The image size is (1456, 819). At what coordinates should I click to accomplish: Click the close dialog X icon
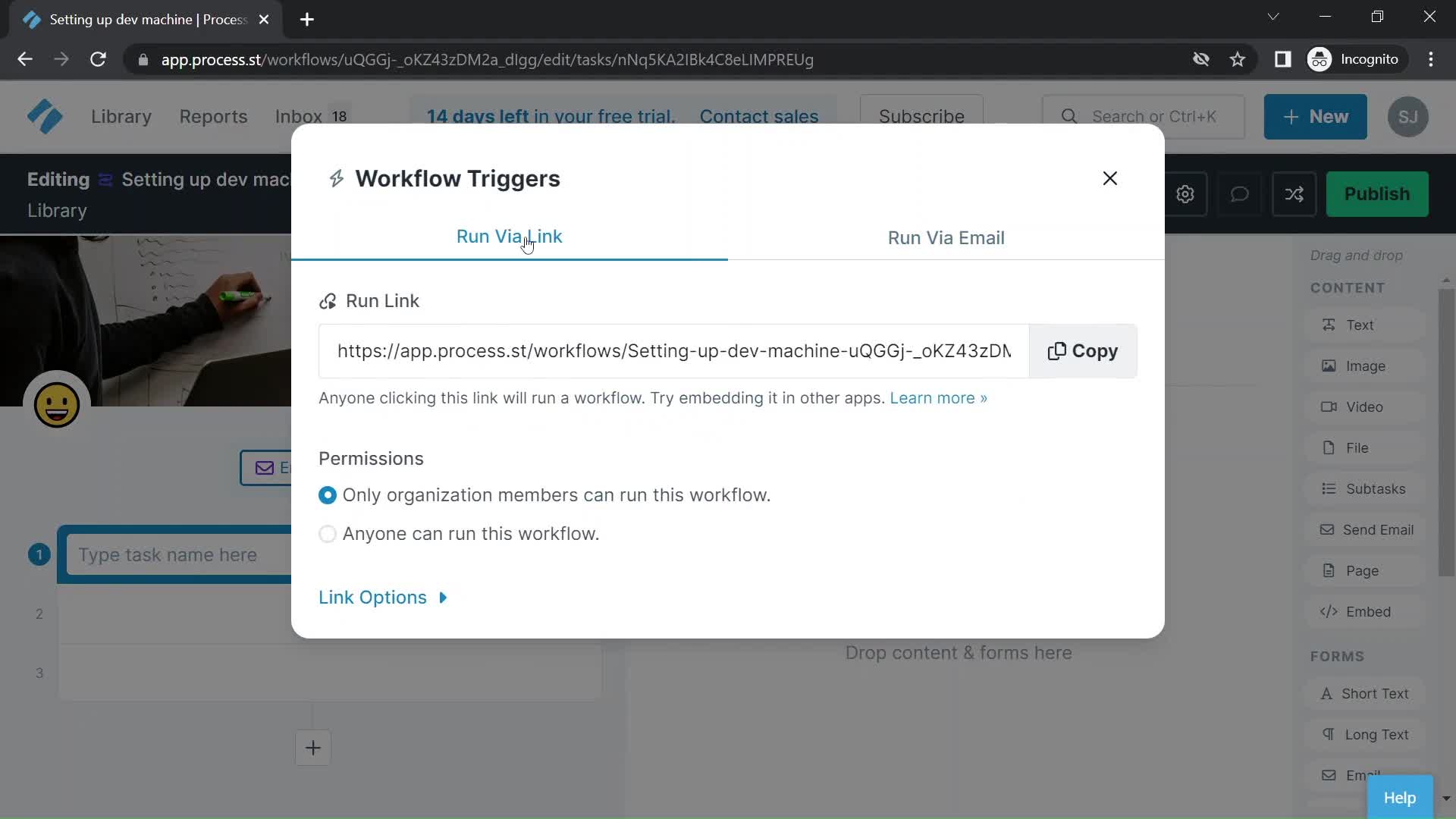pyautogui.click(x=1110, y=178)
